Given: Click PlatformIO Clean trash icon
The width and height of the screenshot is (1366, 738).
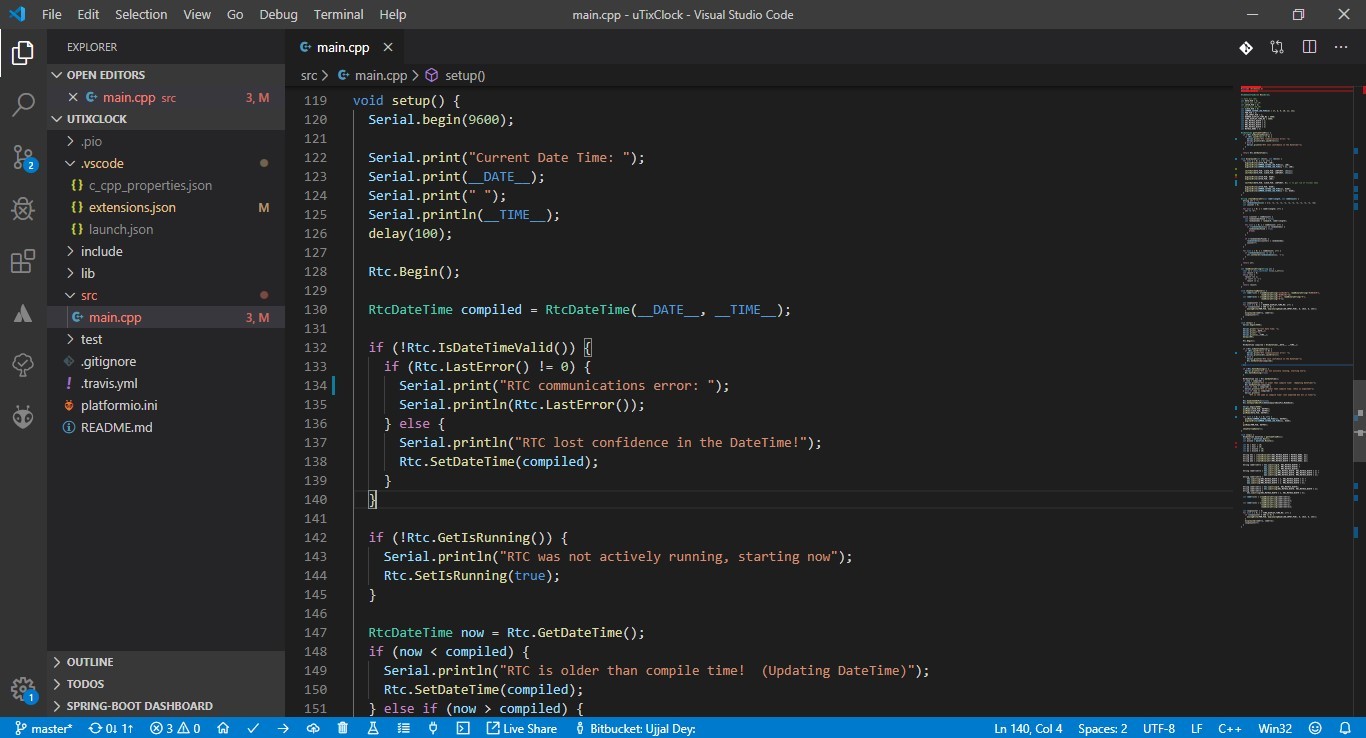Looking at the screenshot, I should (343, 728).
